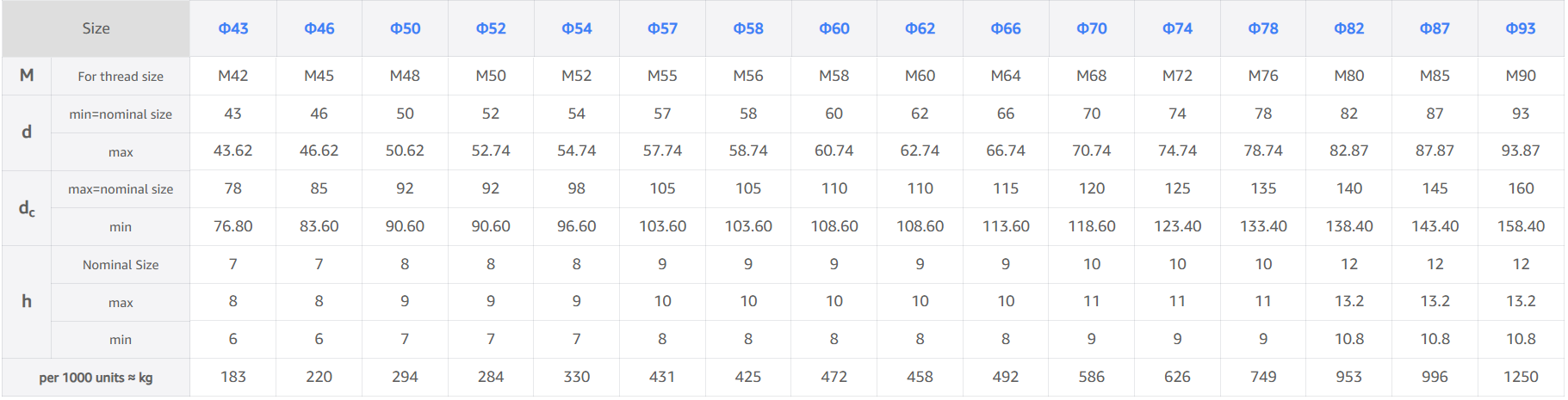Select the 'For thread size' row label

point(121,77)
